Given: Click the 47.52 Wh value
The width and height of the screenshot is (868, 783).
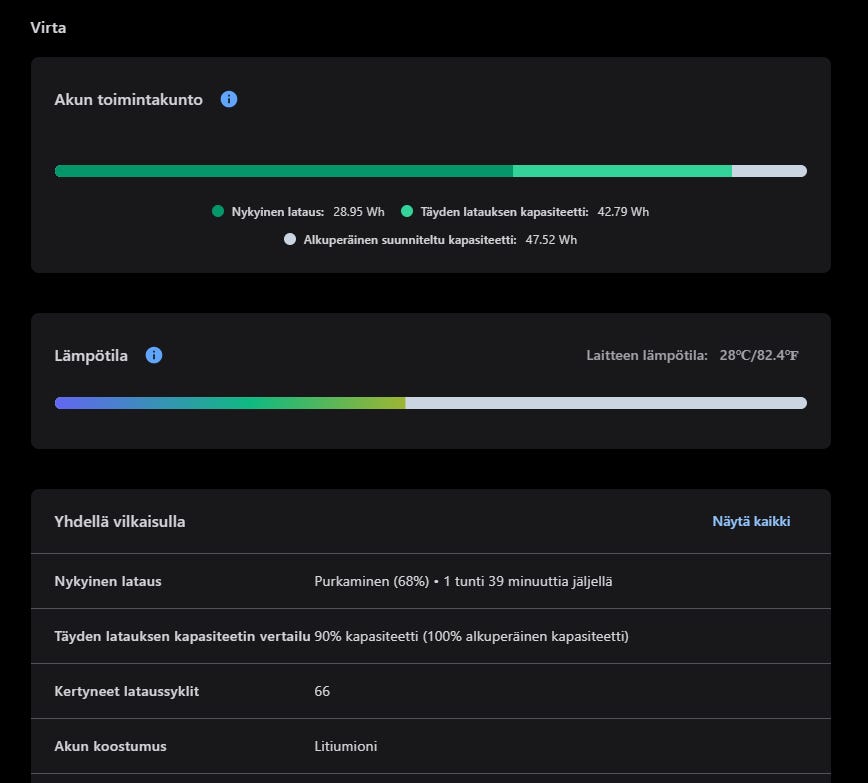Looking at the screenshot, I should (551, 240).
